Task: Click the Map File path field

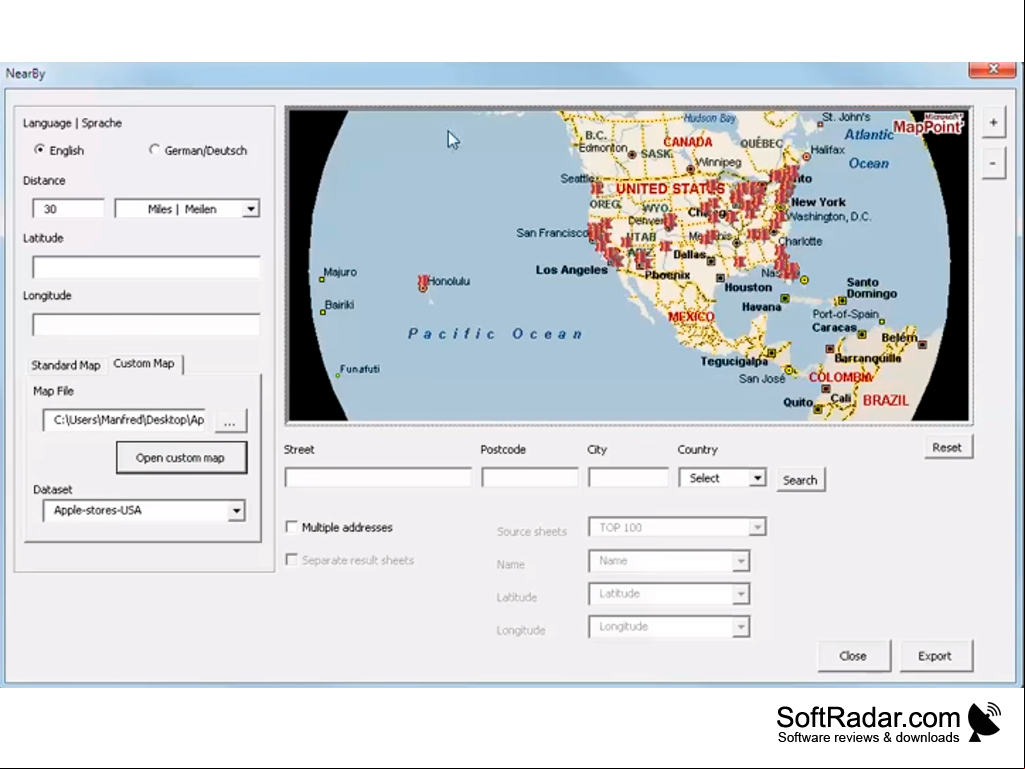Action: pyautogui.click(x=126, y=420)
